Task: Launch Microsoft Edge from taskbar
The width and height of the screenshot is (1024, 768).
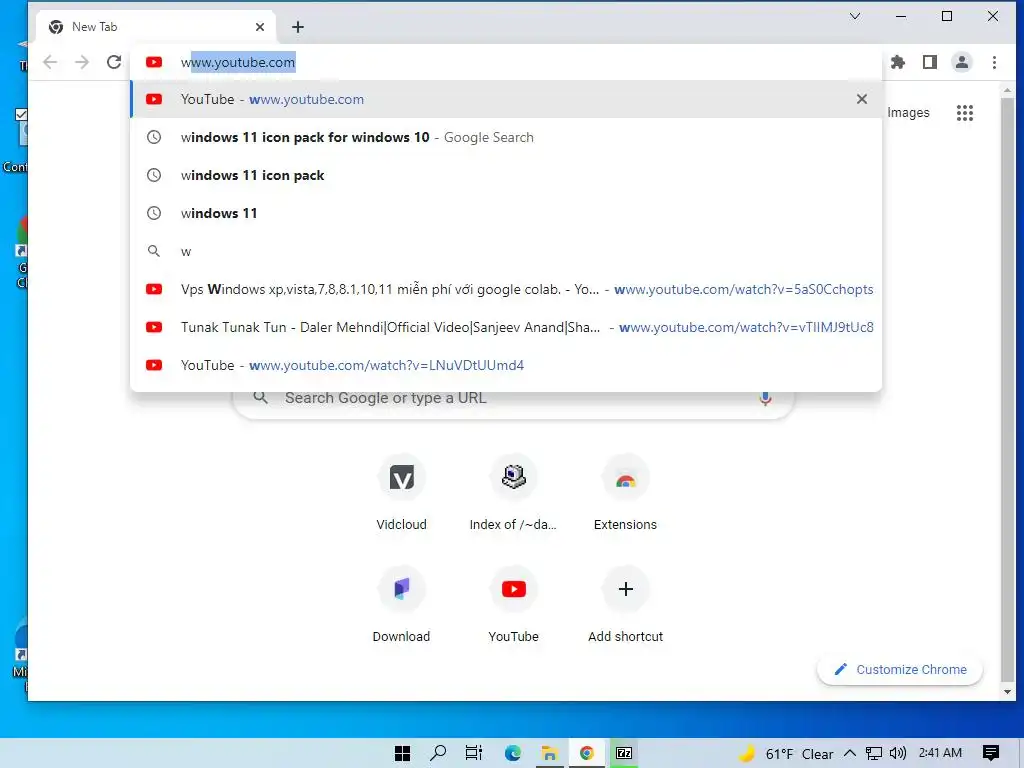Action: [x=513, y=753]
